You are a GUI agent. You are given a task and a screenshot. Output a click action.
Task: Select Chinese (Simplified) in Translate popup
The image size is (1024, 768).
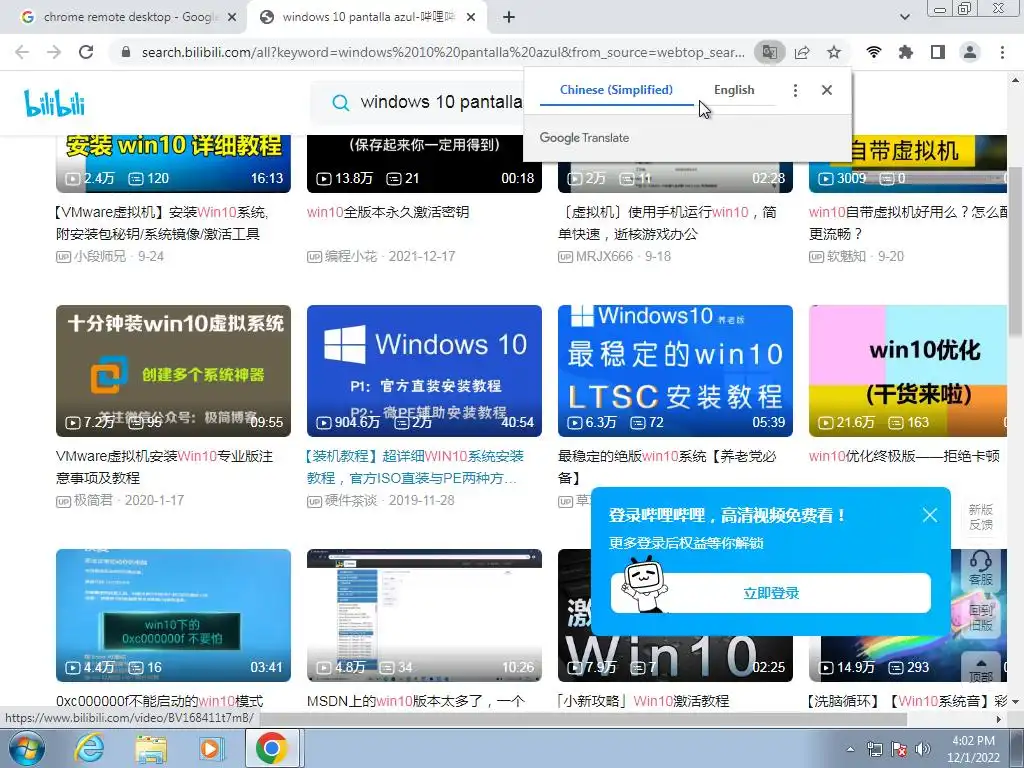point(616,90)
